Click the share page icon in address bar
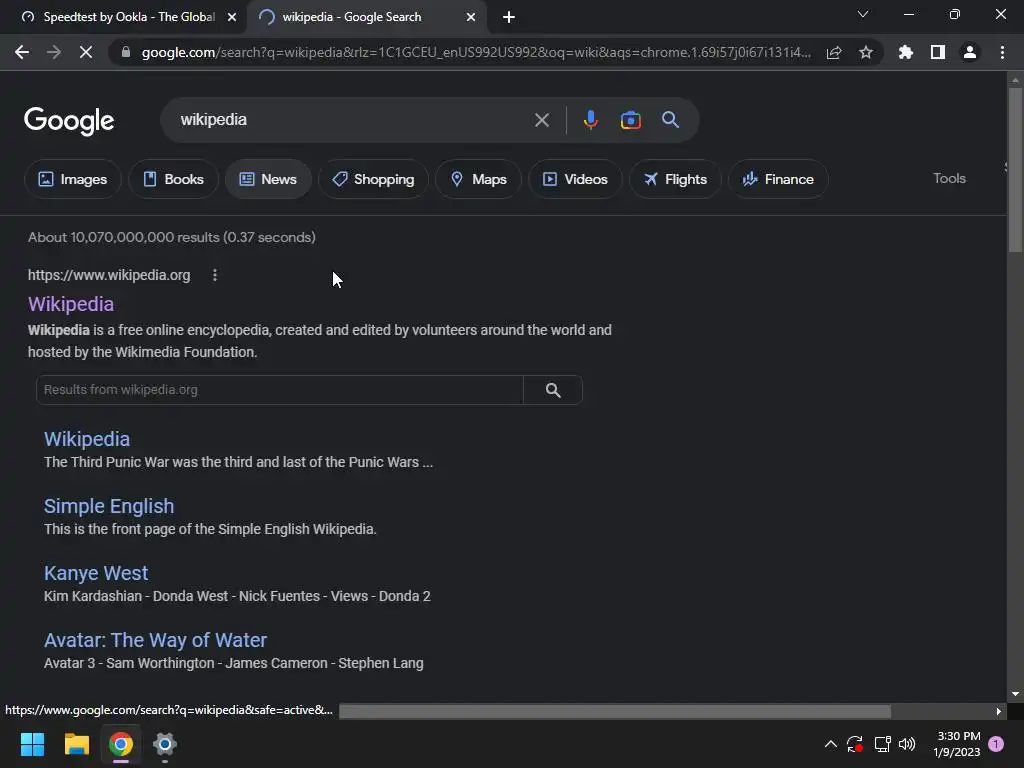The image size is (1024, 768). (834, 52)
